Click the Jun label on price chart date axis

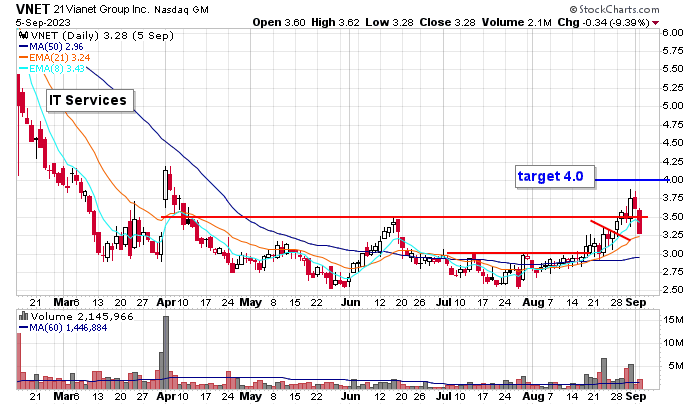[x=350, y=302]
